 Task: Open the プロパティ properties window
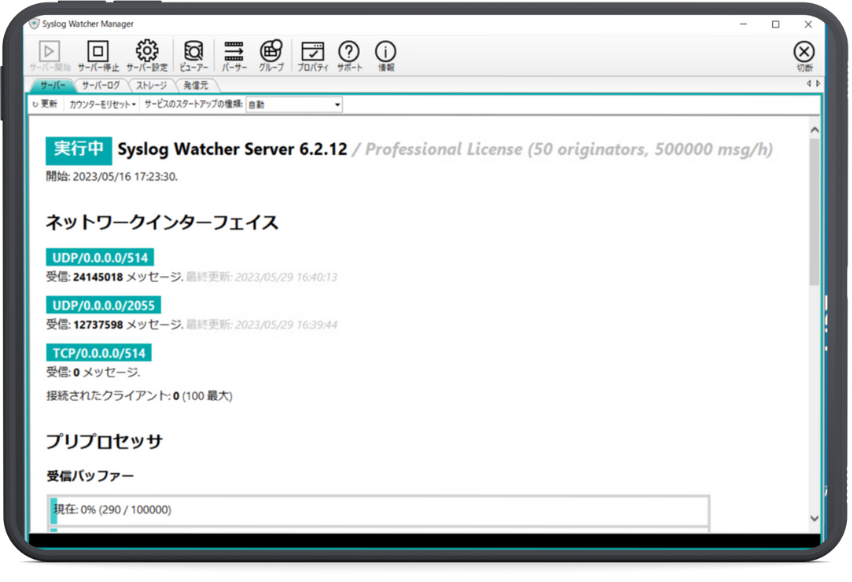pos(312,56)
